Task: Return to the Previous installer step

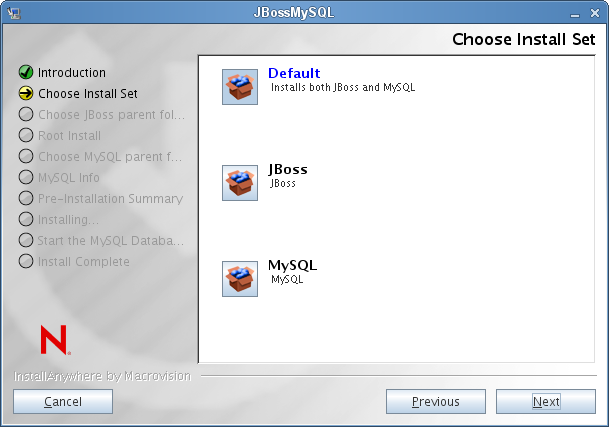Action: (436, 401)
